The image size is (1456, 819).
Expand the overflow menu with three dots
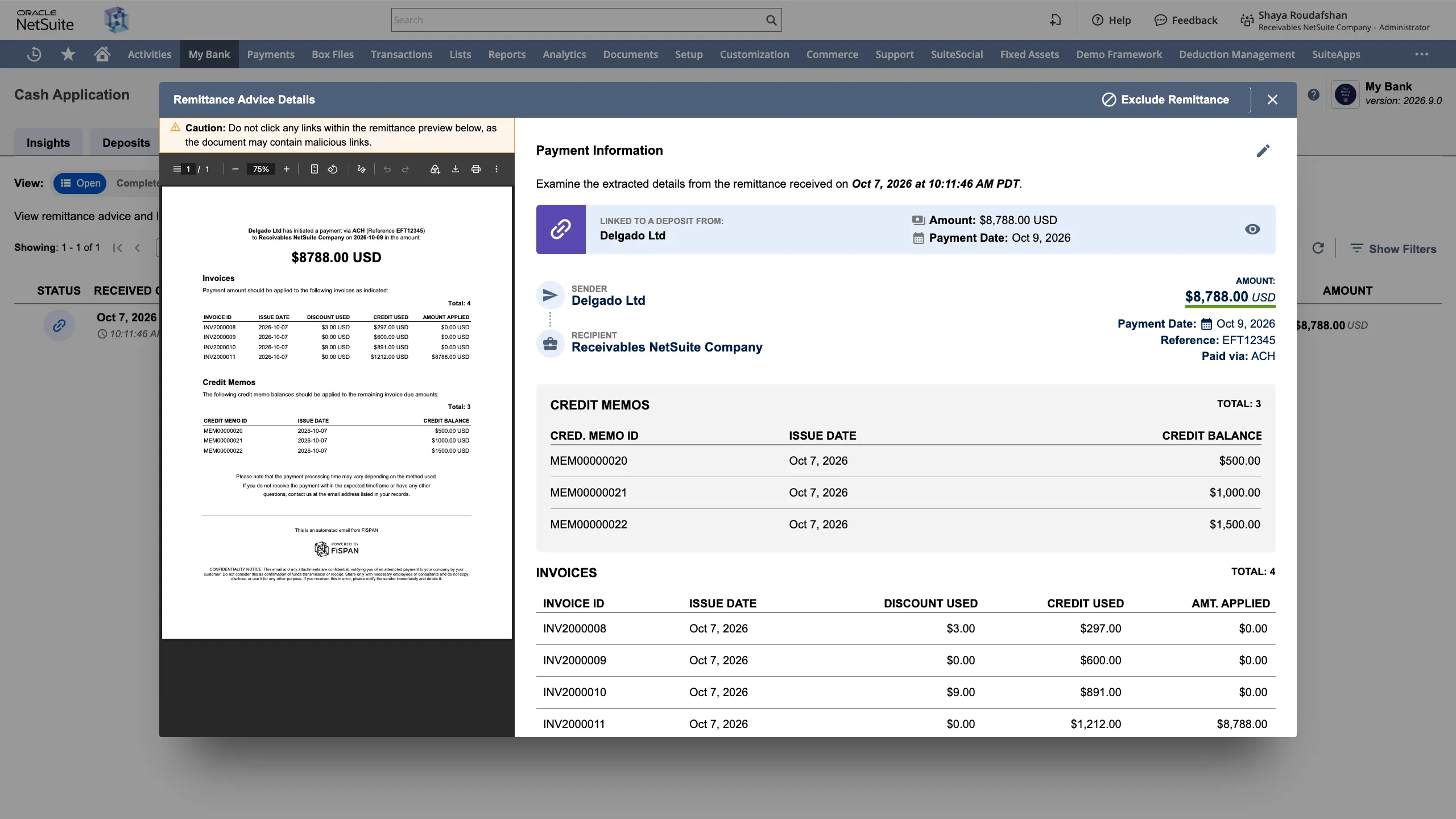tap(1422, 54)
